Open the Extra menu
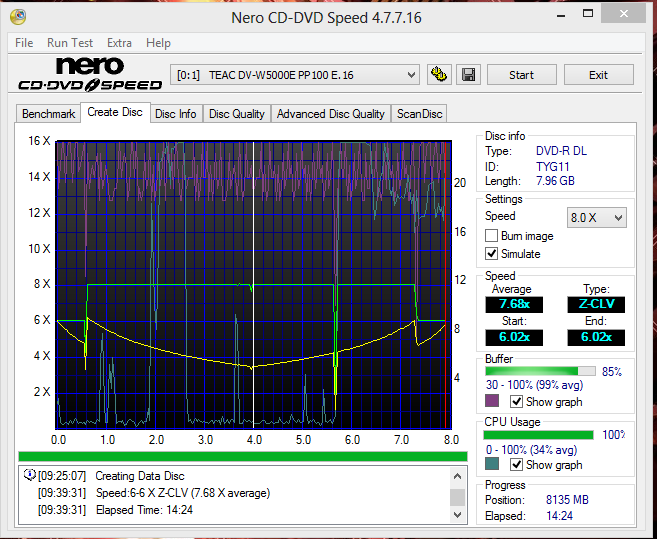Viewport: 657px width, 539px height. coord(119,43)
